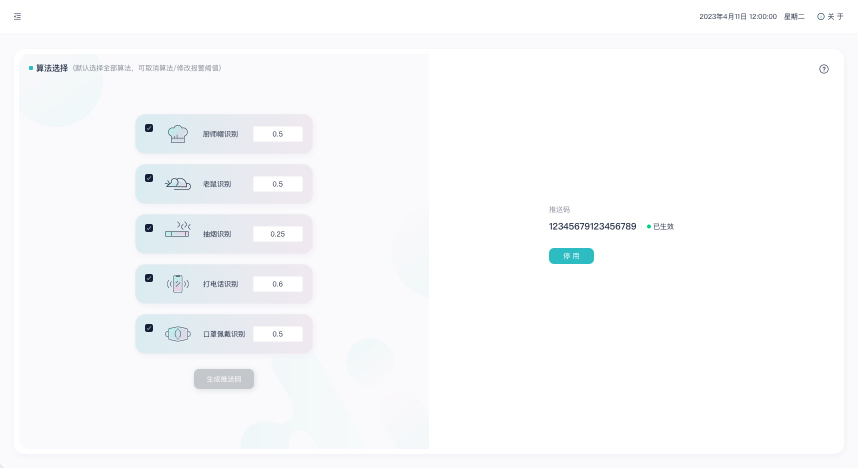Click the 星期二 weekday text
The height and width of the screenshot is (468, 858).
794,16
